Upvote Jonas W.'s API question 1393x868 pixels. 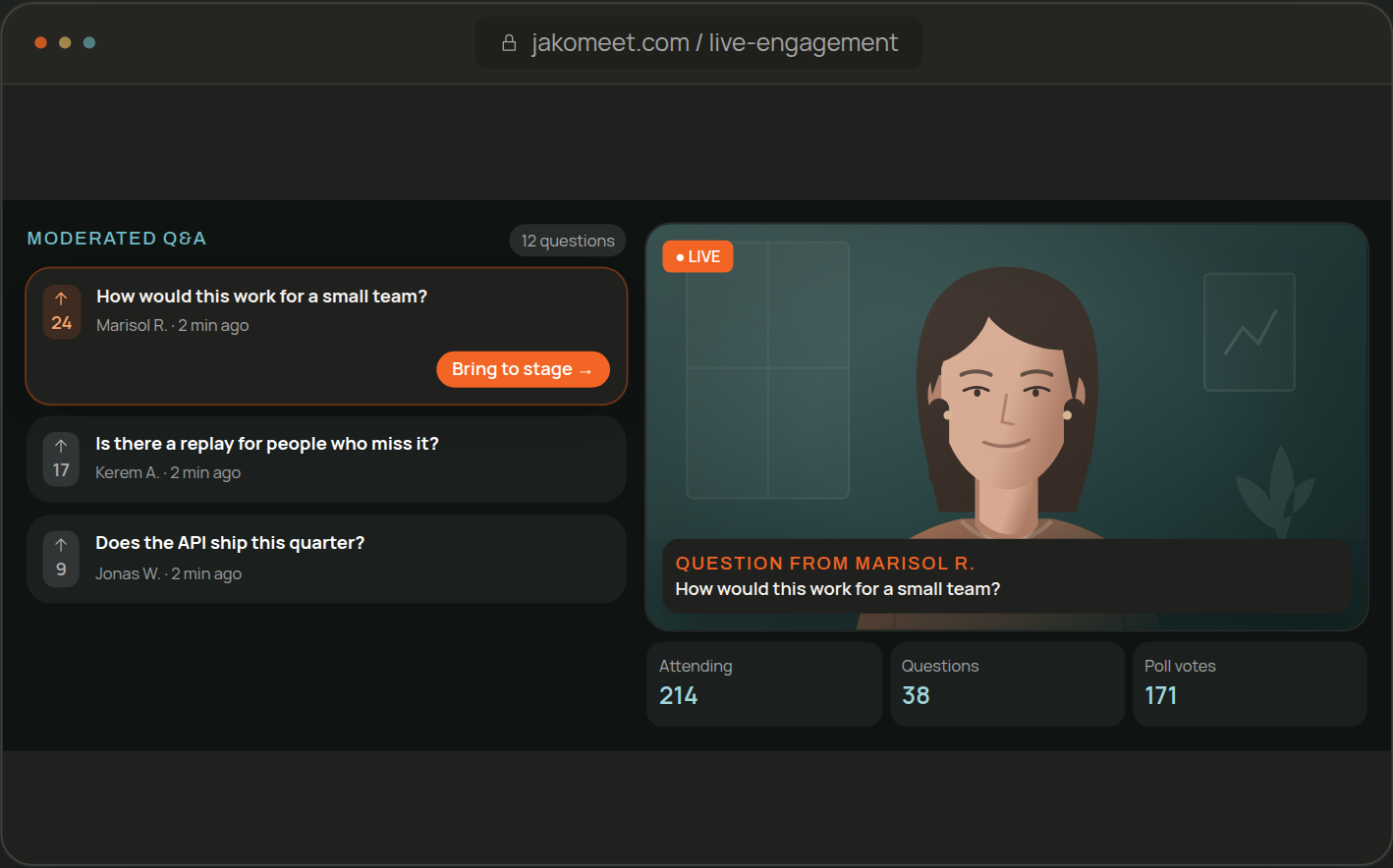click(x=61, y=558)
